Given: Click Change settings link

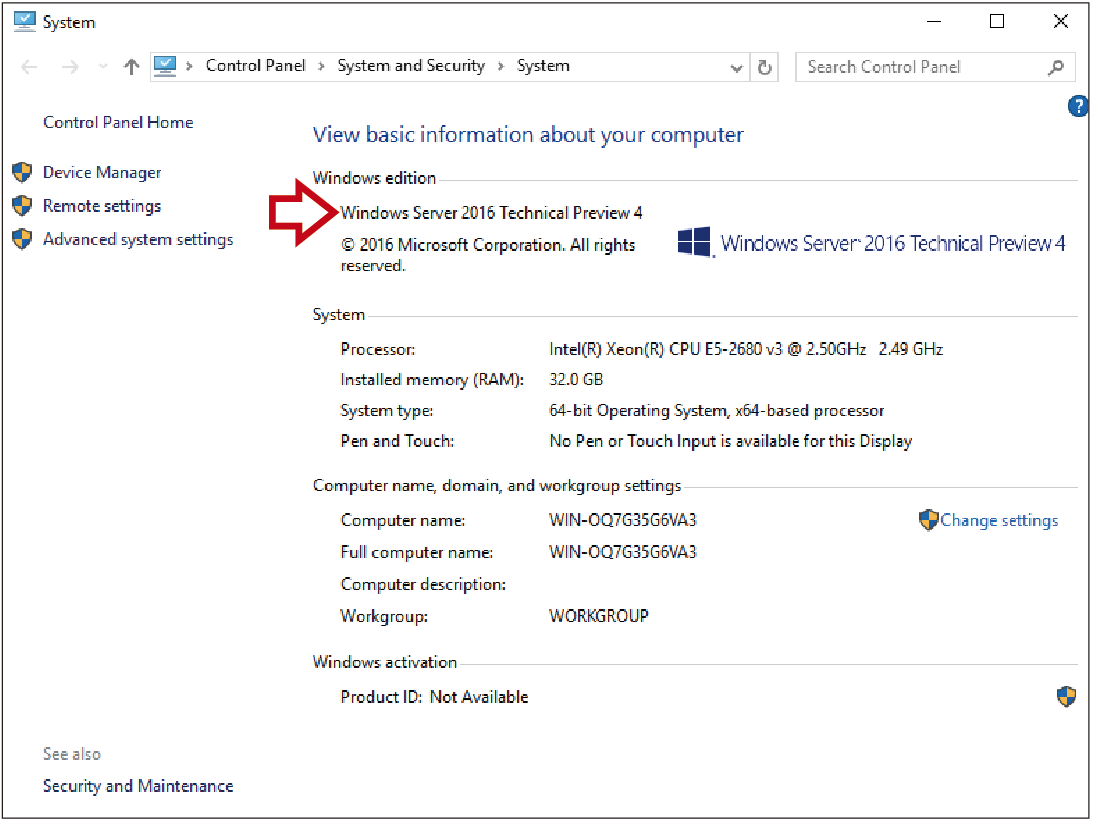Looking at the screenshot, I should pos(999,520).
